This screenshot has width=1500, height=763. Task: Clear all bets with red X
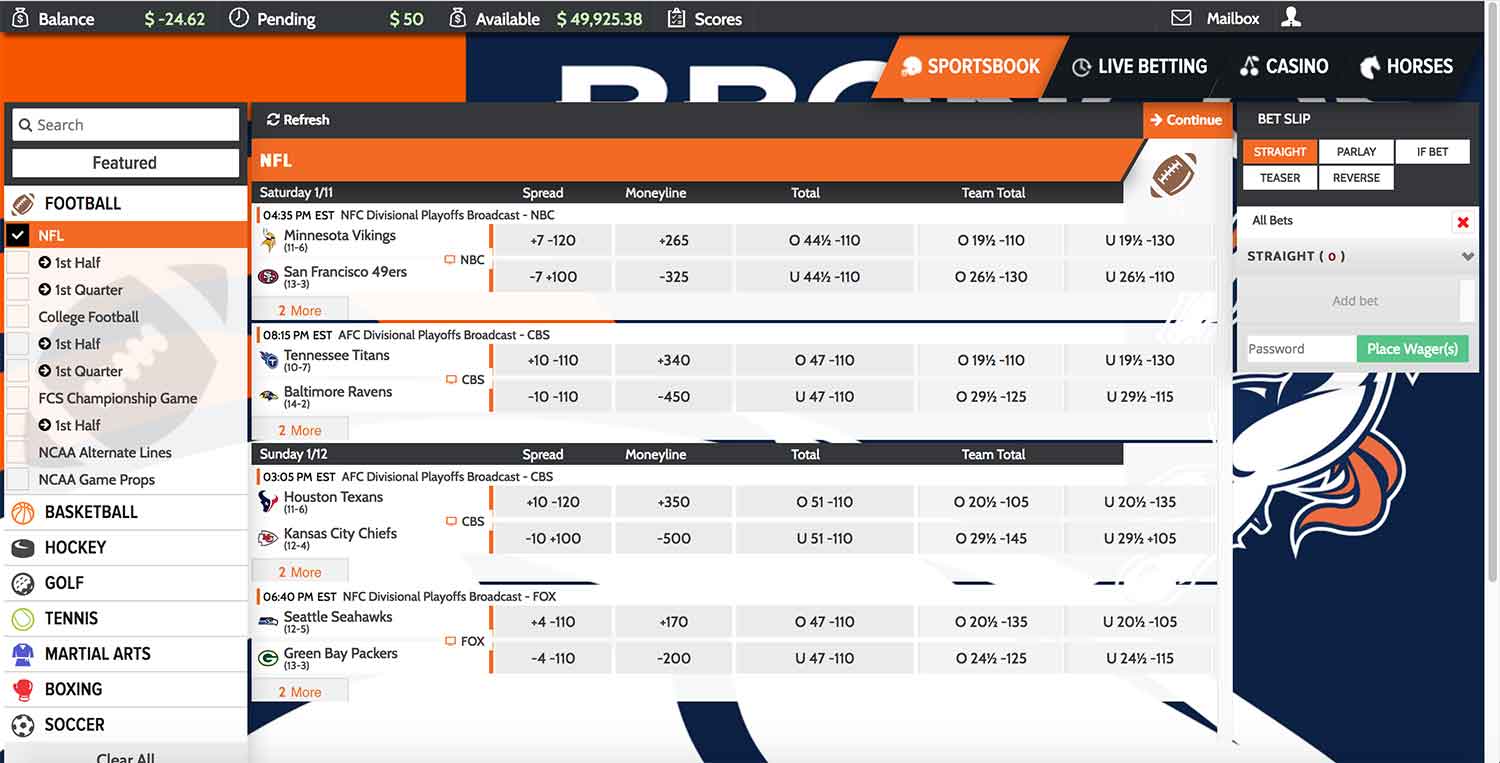[1463, 222]
